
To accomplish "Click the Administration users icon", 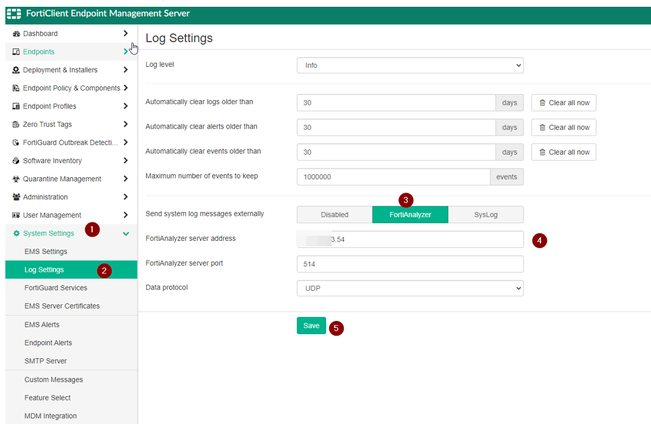I will (x=16, y=197).
